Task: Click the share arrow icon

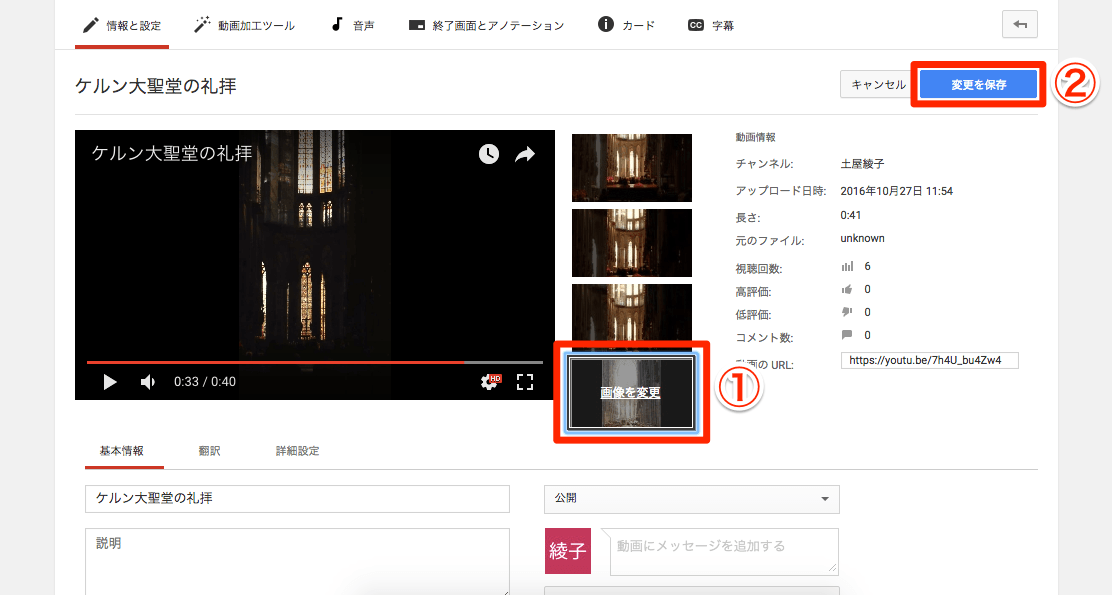Action: [525, 154]
